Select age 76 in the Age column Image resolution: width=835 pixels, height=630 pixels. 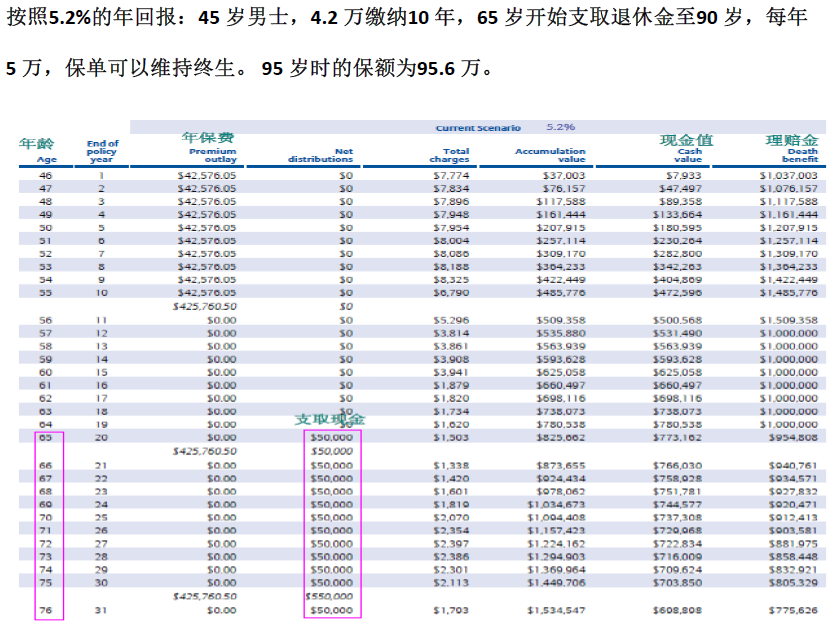pos(46,611)
